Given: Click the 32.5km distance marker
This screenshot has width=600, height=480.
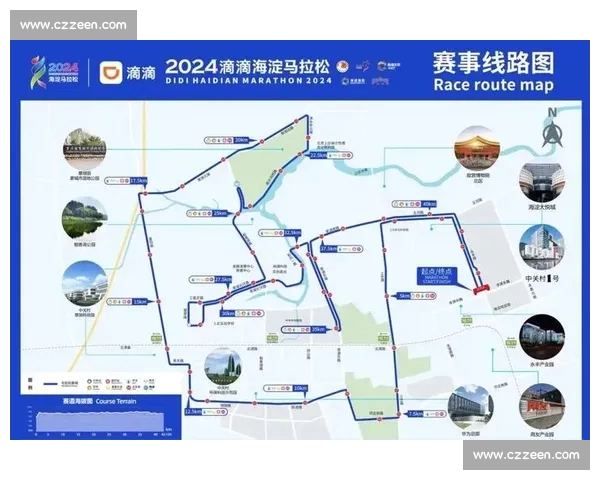Looking at the screenshot, I should [x=292, y=232].
